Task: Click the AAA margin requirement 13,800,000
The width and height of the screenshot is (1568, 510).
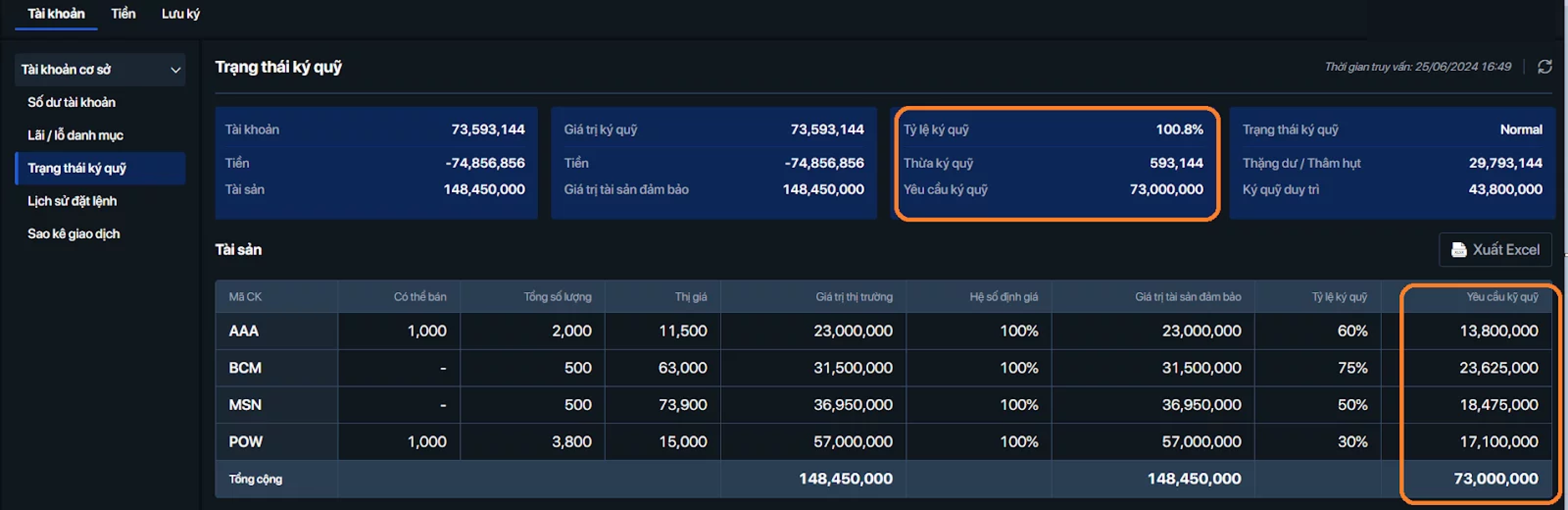Action: [x=1499, y=331]
